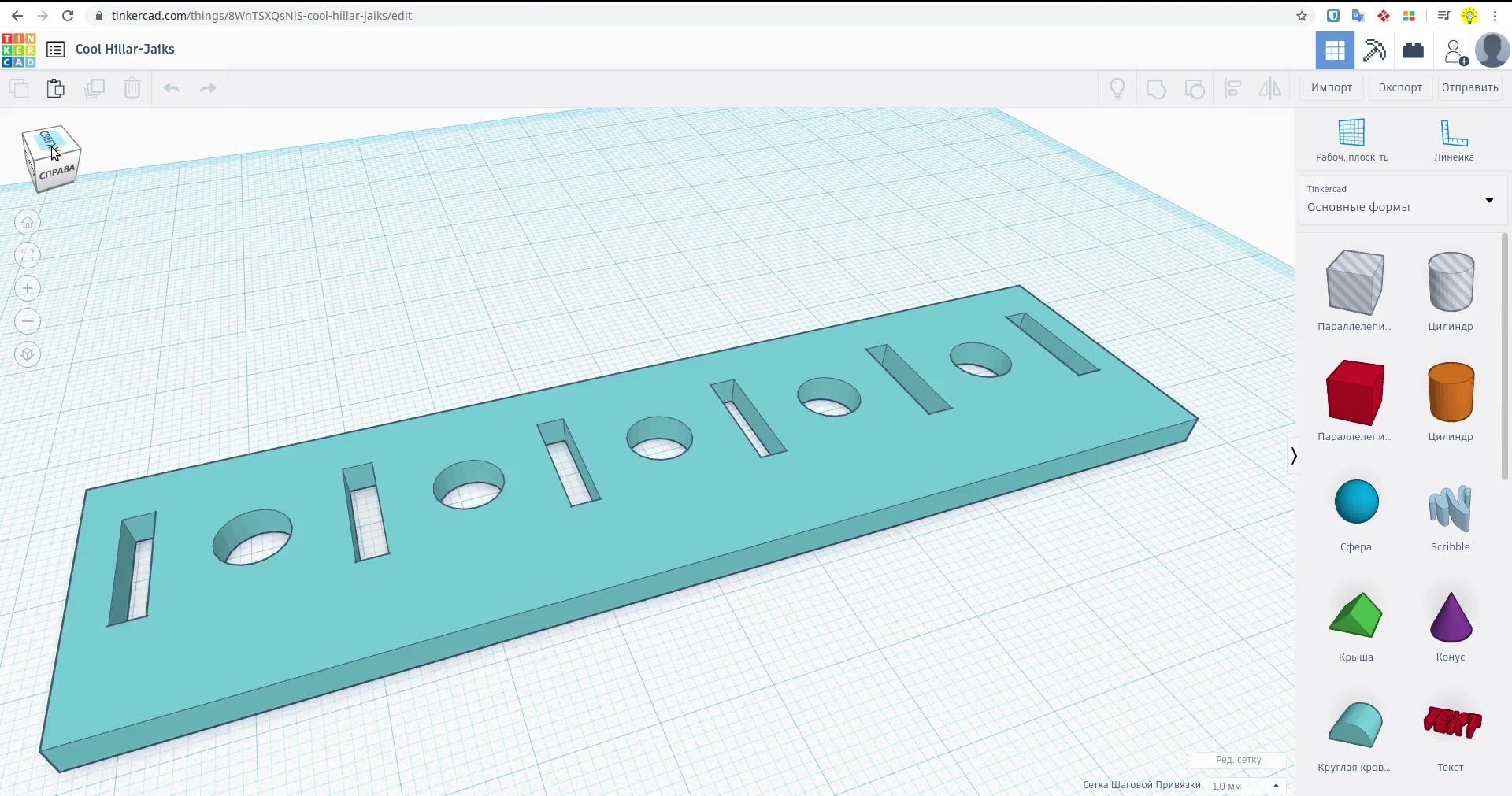
Task: Open the Ред. сетку grid editor
Action: coord(1239,760)
